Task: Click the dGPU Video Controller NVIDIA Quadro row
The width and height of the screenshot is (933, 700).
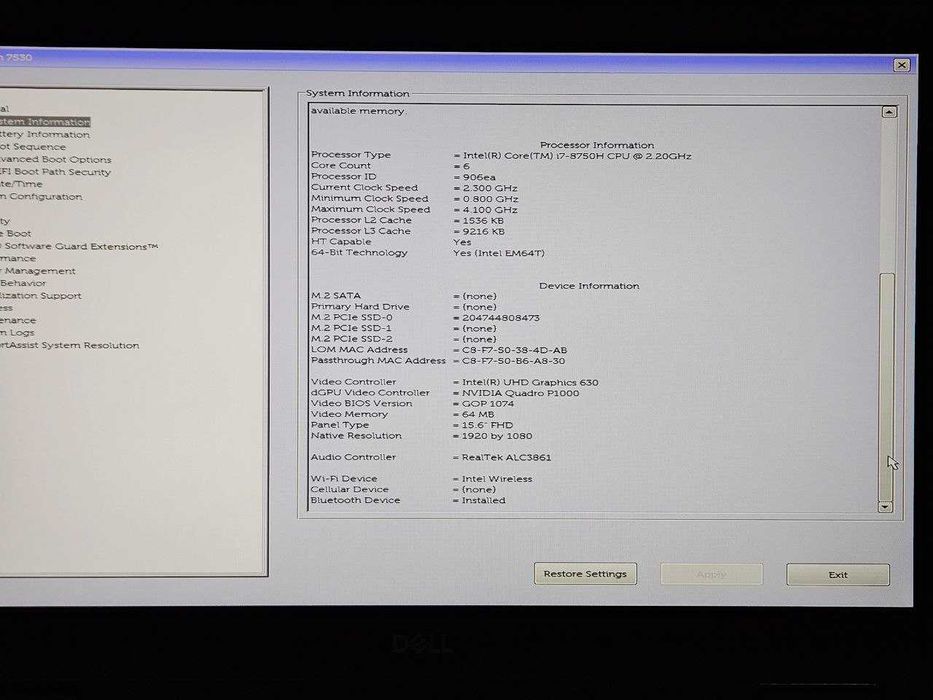Action: (x=445, y=393)
